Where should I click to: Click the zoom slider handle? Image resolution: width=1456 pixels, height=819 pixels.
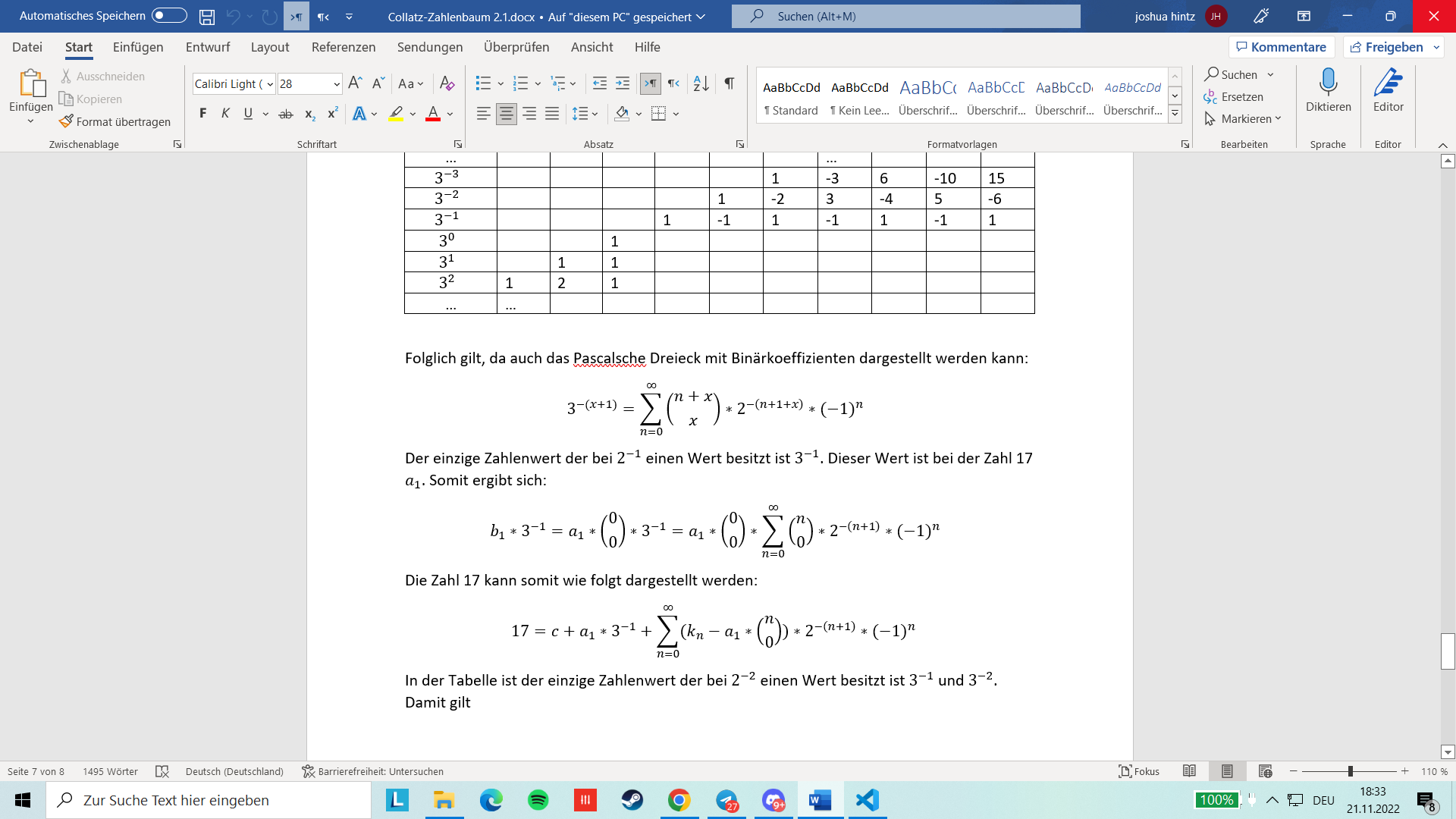(1350, 771)
